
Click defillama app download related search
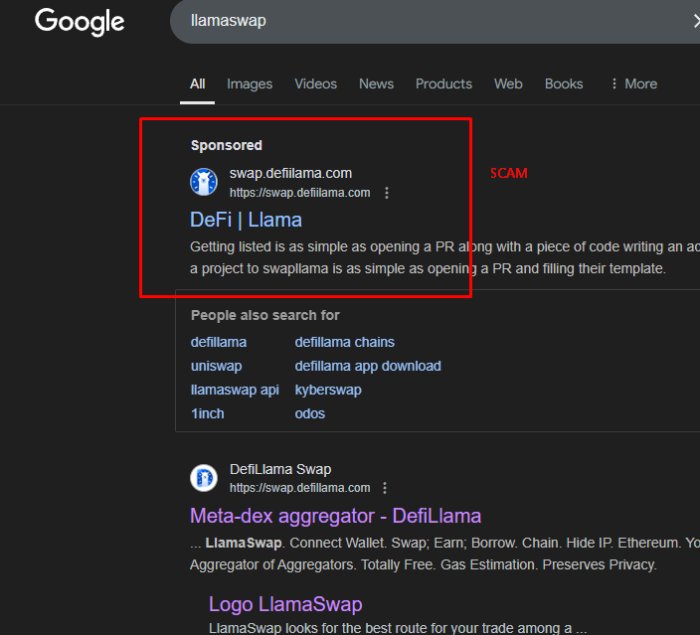click(x=368, y=366)
